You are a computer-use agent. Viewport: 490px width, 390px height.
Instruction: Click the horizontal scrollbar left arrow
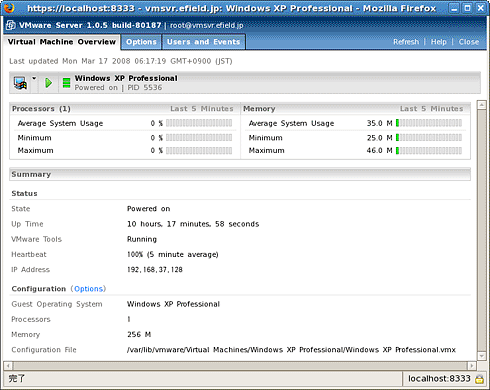[8, 366]
